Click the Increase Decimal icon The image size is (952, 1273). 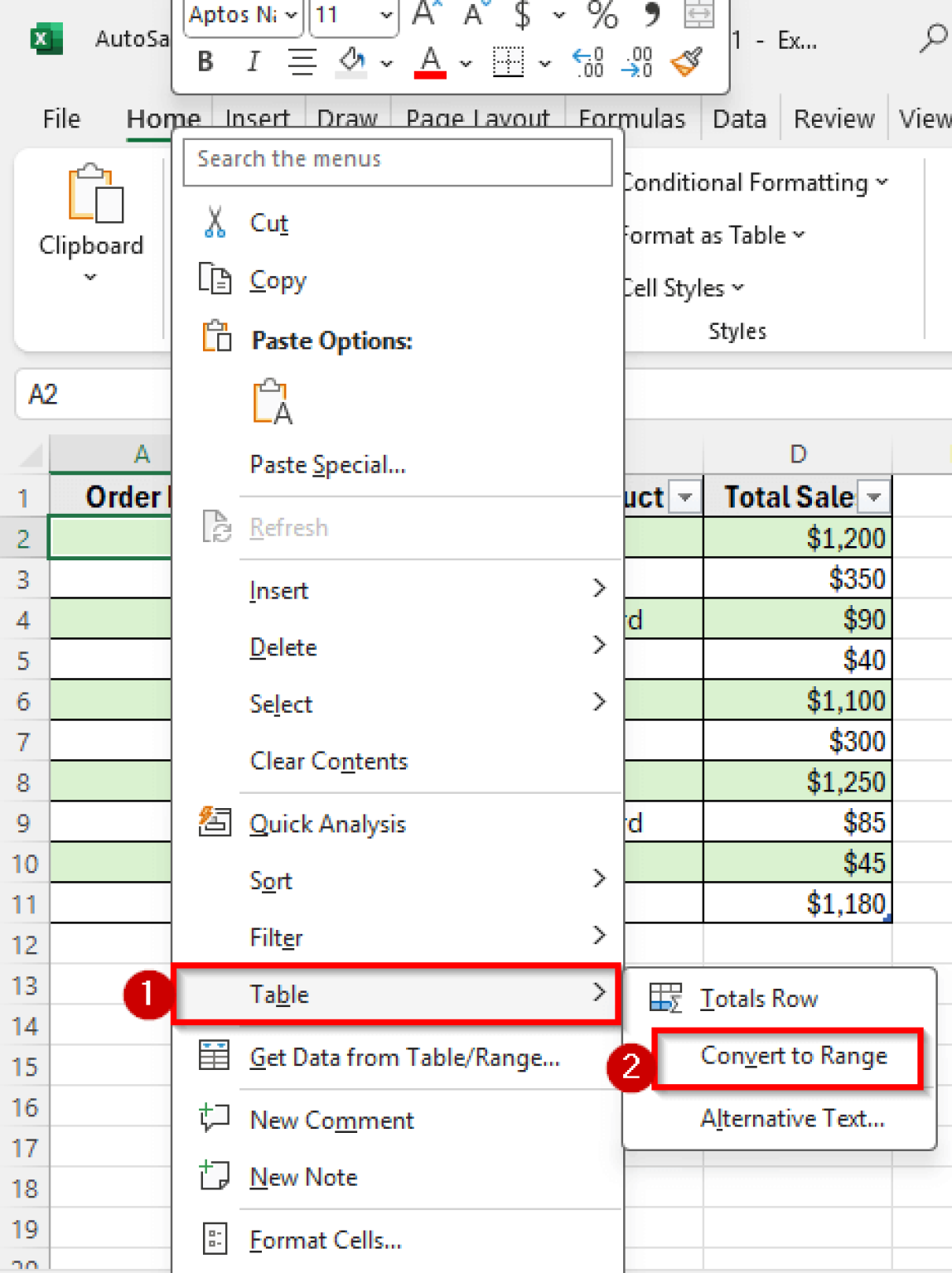click(x=586, y=61)
